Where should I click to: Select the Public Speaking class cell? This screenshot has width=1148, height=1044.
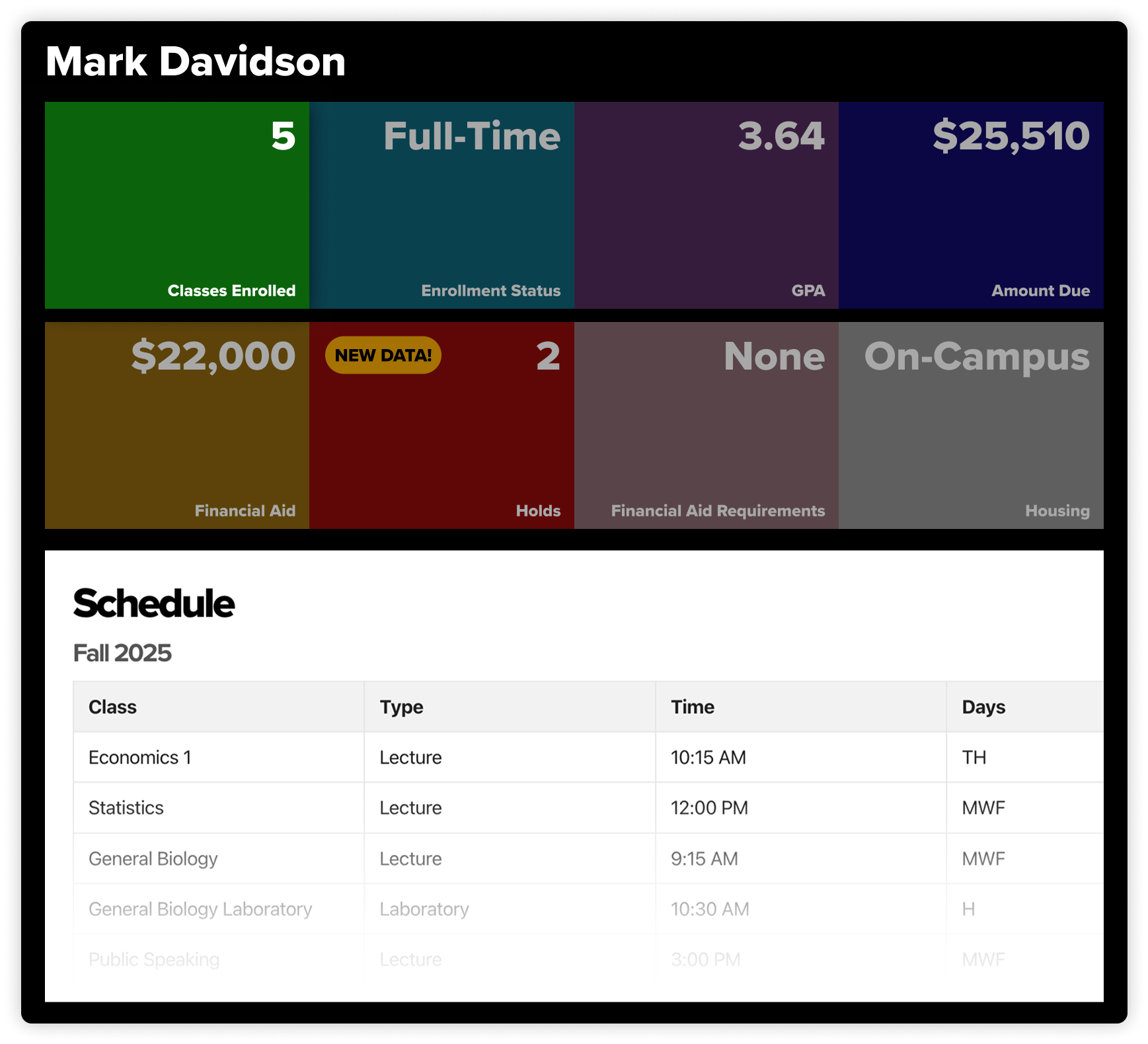pyautogui.click(x=219, y=959)
